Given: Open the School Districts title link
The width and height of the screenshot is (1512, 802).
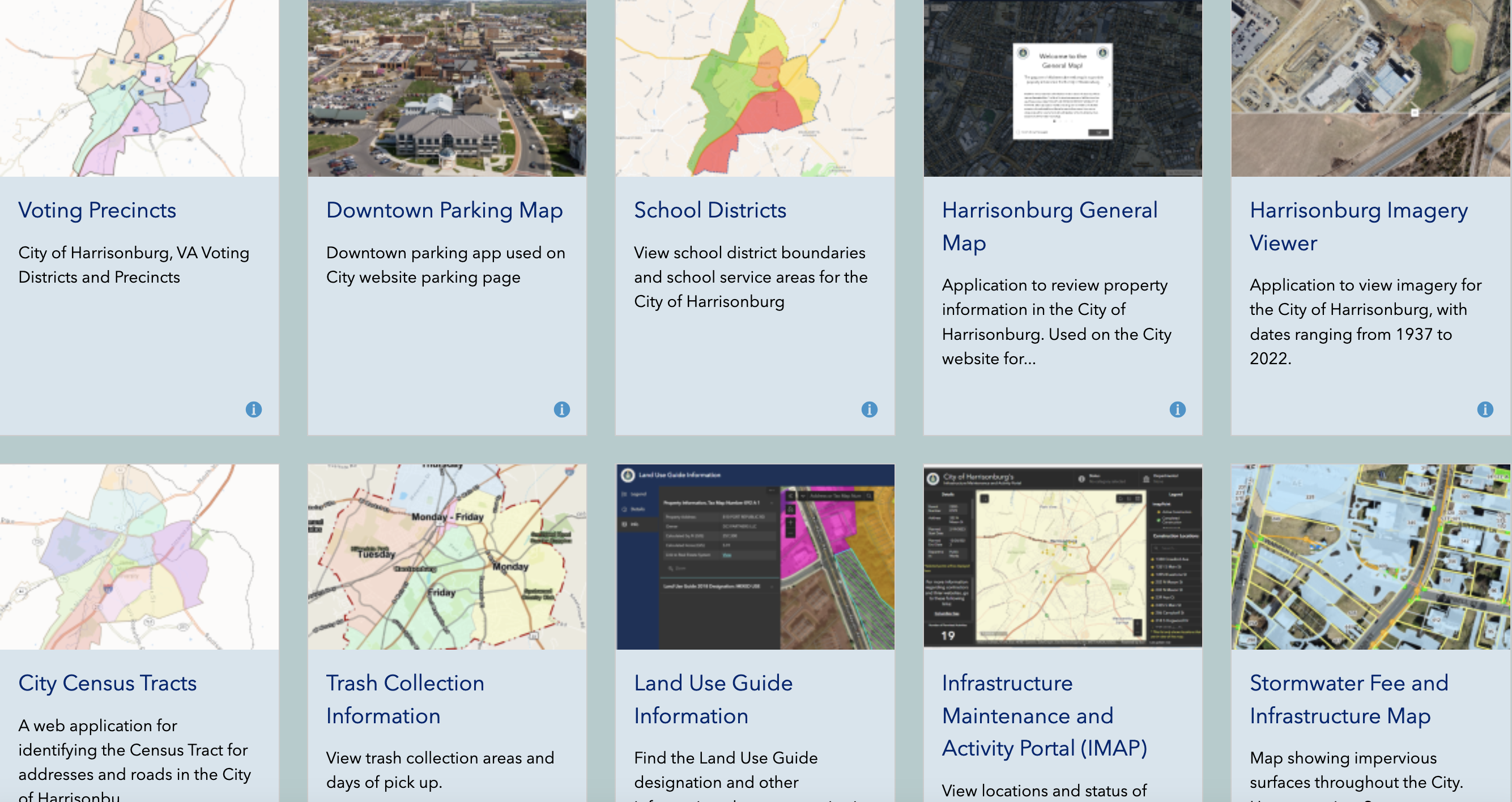Looking at the screenshot, I should (710, 210).
